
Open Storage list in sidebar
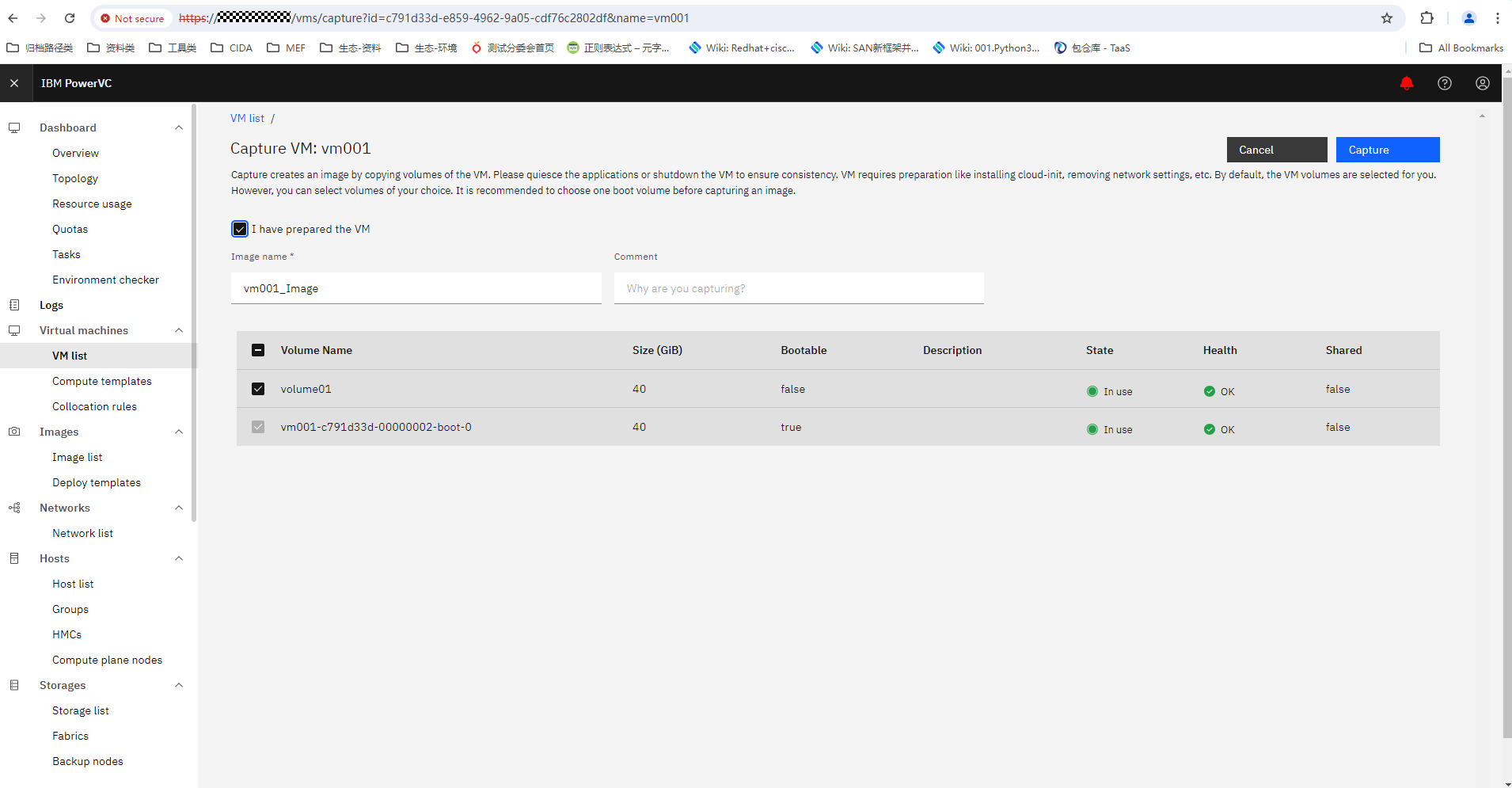pyautogui.click(x=81, y=710)
